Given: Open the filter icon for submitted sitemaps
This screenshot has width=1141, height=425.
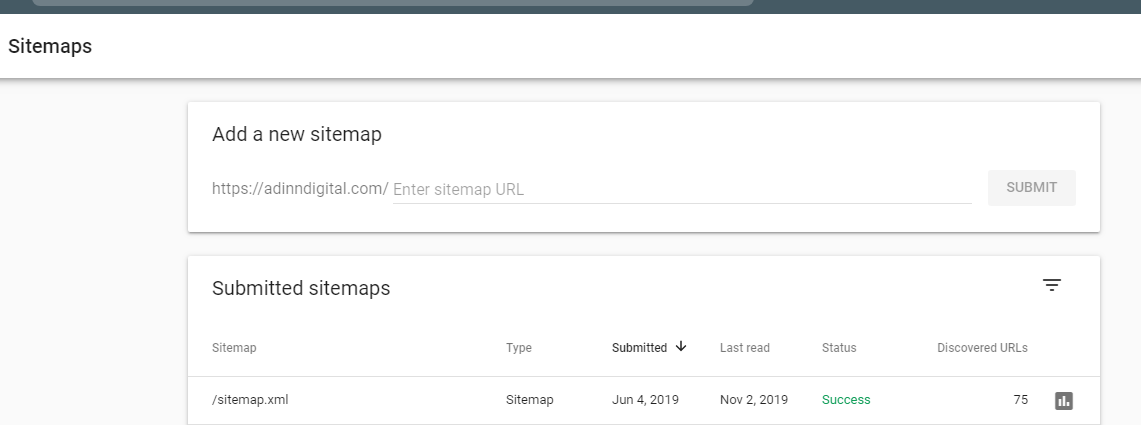Looking at the screenshot, I should point(1052,286).
